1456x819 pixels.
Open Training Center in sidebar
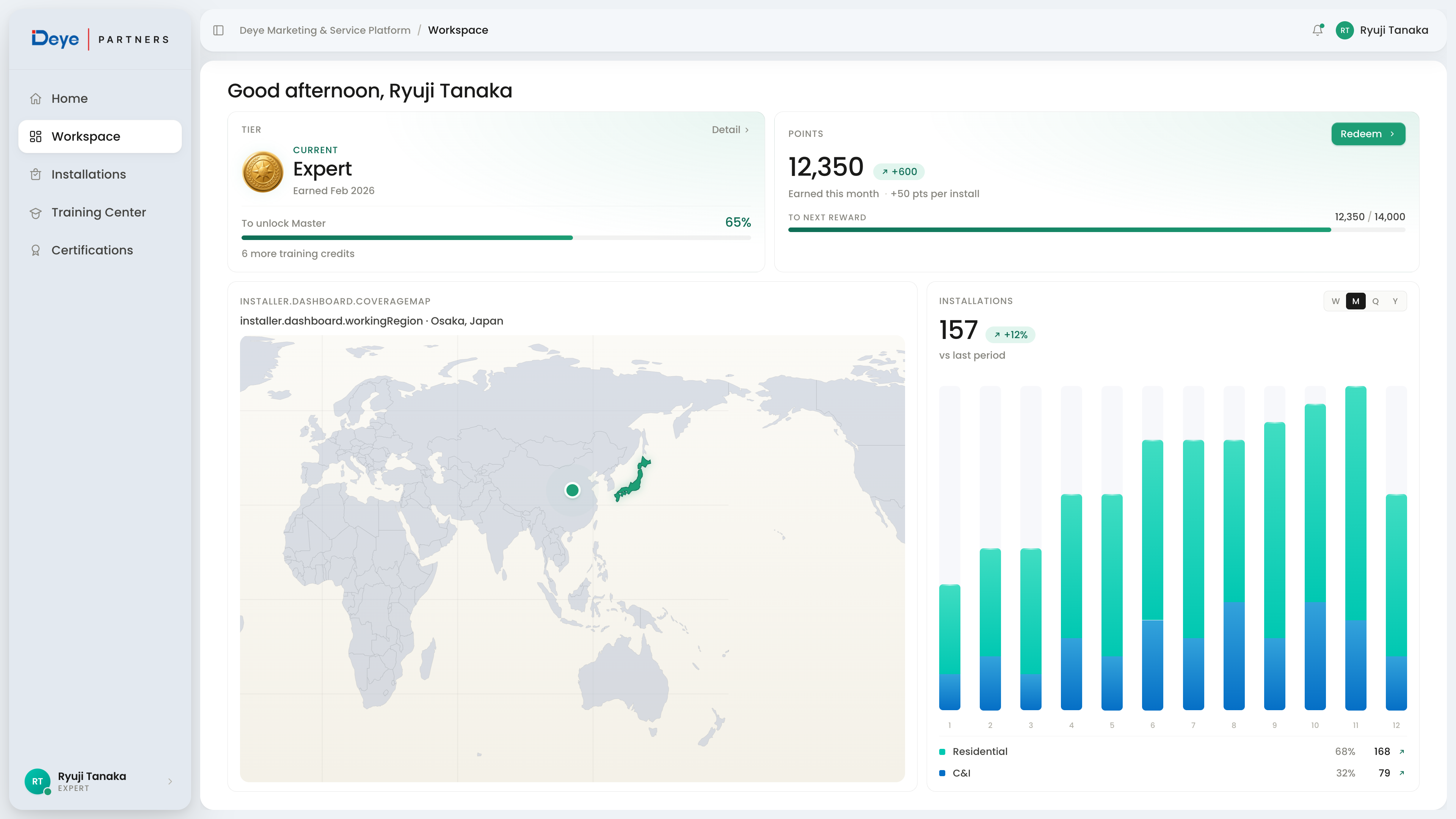click(x=100, y=212)
